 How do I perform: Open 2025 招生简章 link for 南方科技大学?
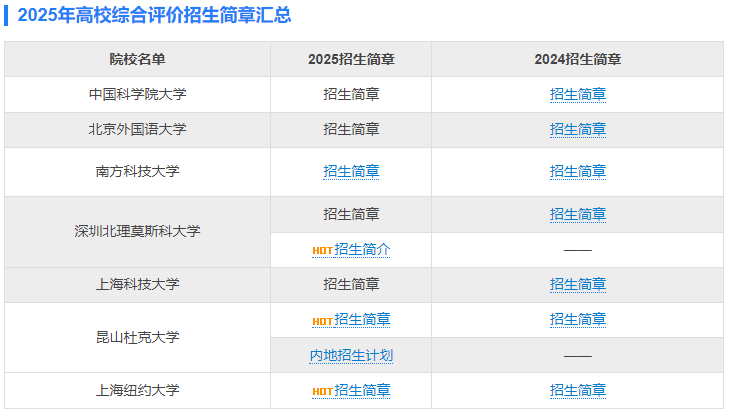coord(351,172)
